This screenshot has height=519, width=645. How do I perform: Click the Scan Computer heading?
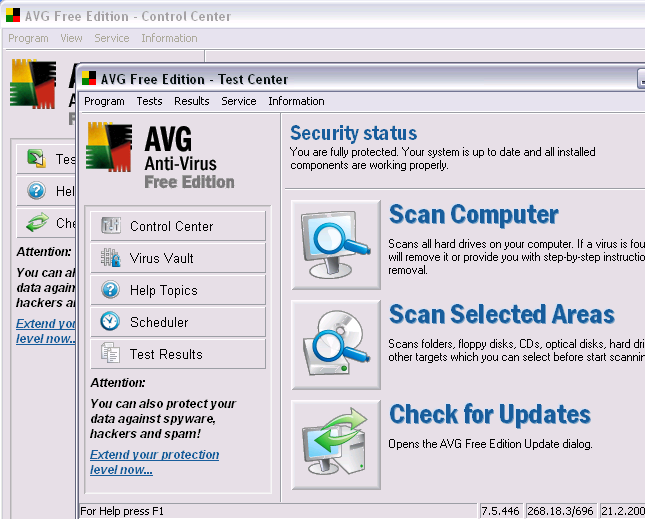point(473,215)
